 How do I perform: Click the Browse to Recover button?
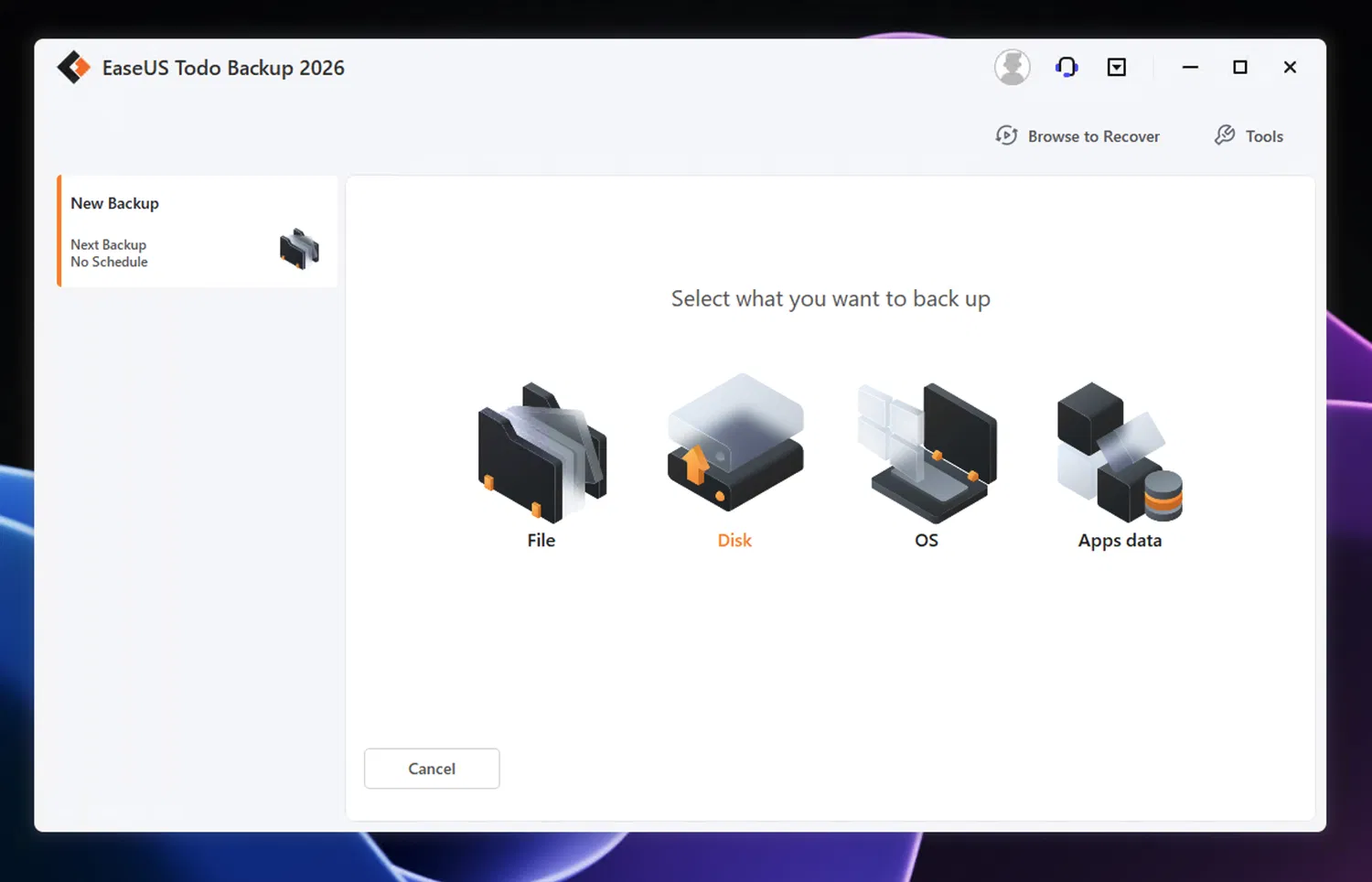coord(1077,136)
